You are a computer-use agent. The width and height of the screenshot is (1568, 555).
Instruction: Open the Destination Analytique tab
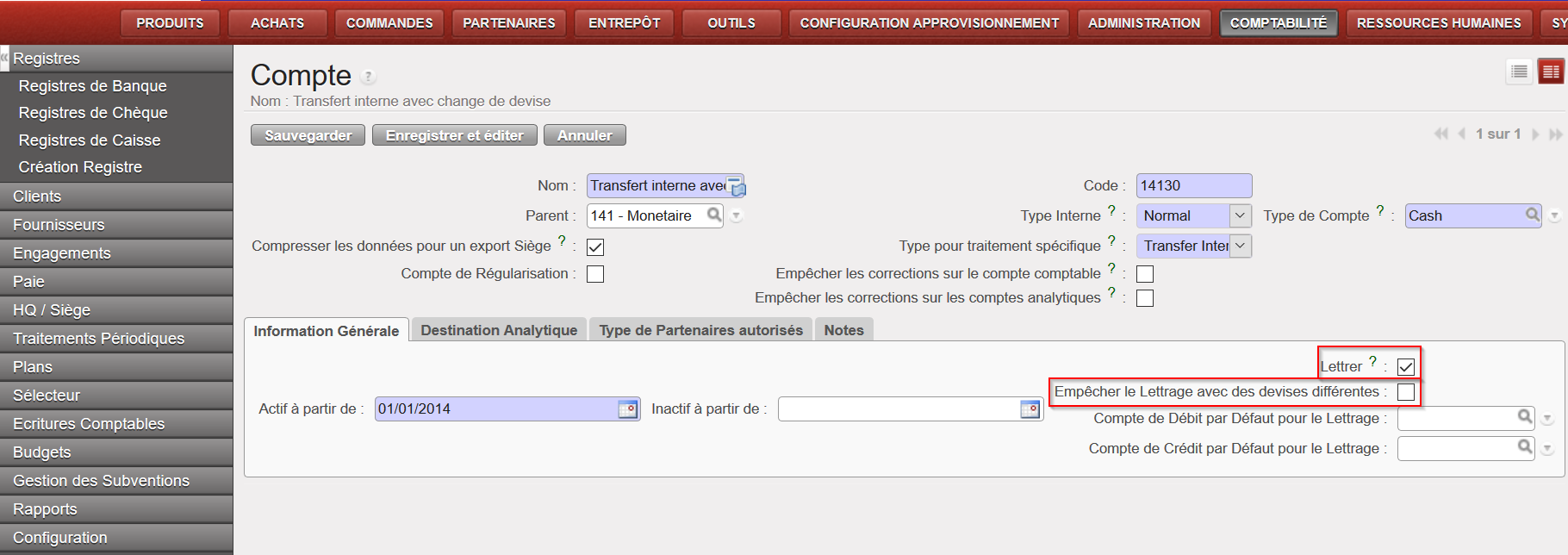tap(499, 330)
